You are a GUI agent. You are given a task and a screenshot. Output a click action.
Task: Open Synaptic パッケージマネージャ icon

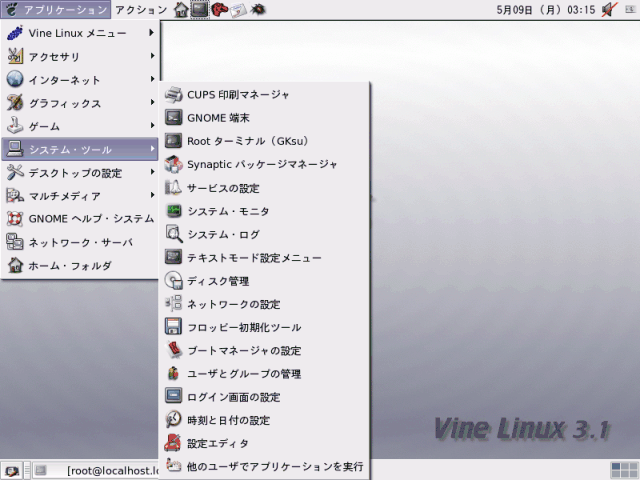(173, 164)
